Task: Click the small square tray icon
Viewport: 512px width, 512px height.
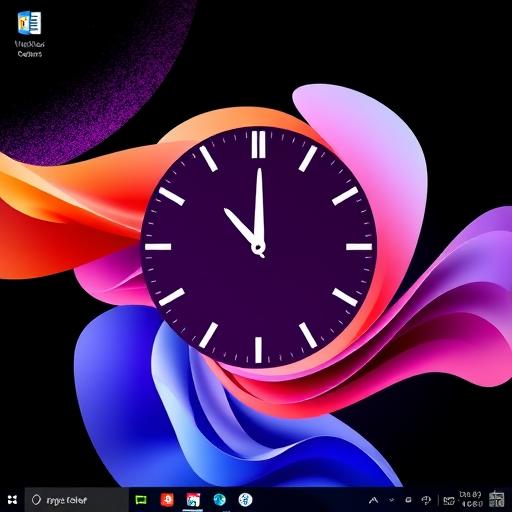Action: click(x=408, y=500)
